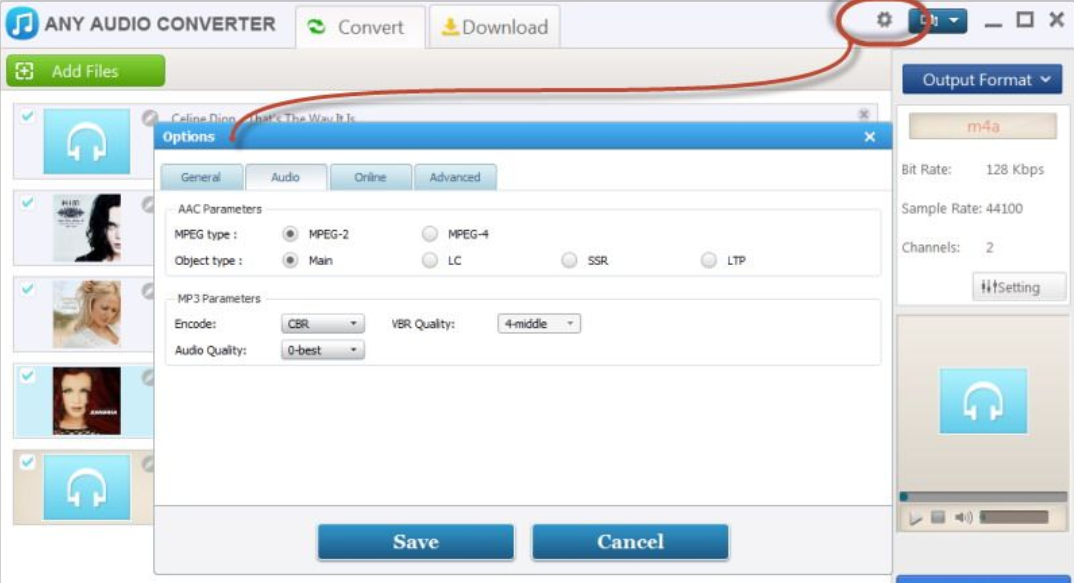
Task: Mute audio using the speaker icon
Action: click(963, 517)
